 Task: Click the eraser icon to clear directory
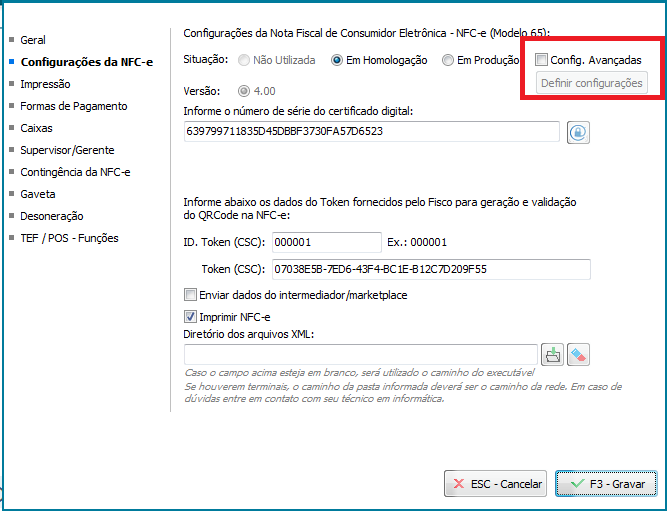pyautogui.click(x=579, y=354)
